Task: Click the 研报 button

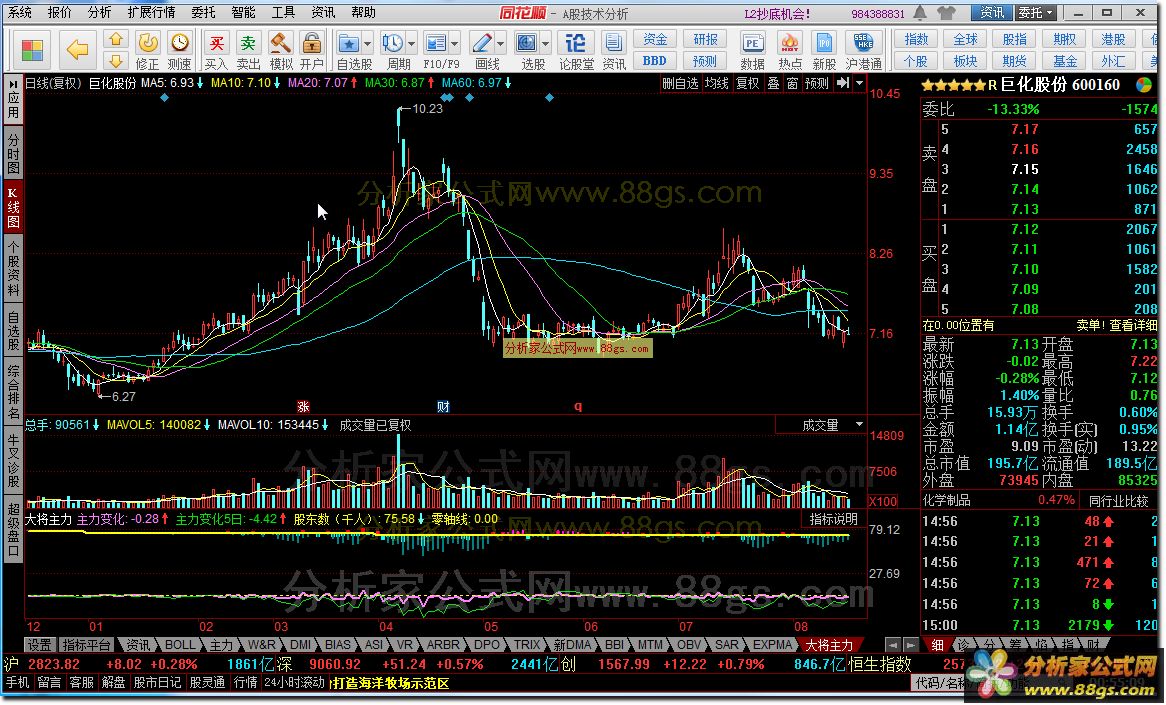Action: 705,39
